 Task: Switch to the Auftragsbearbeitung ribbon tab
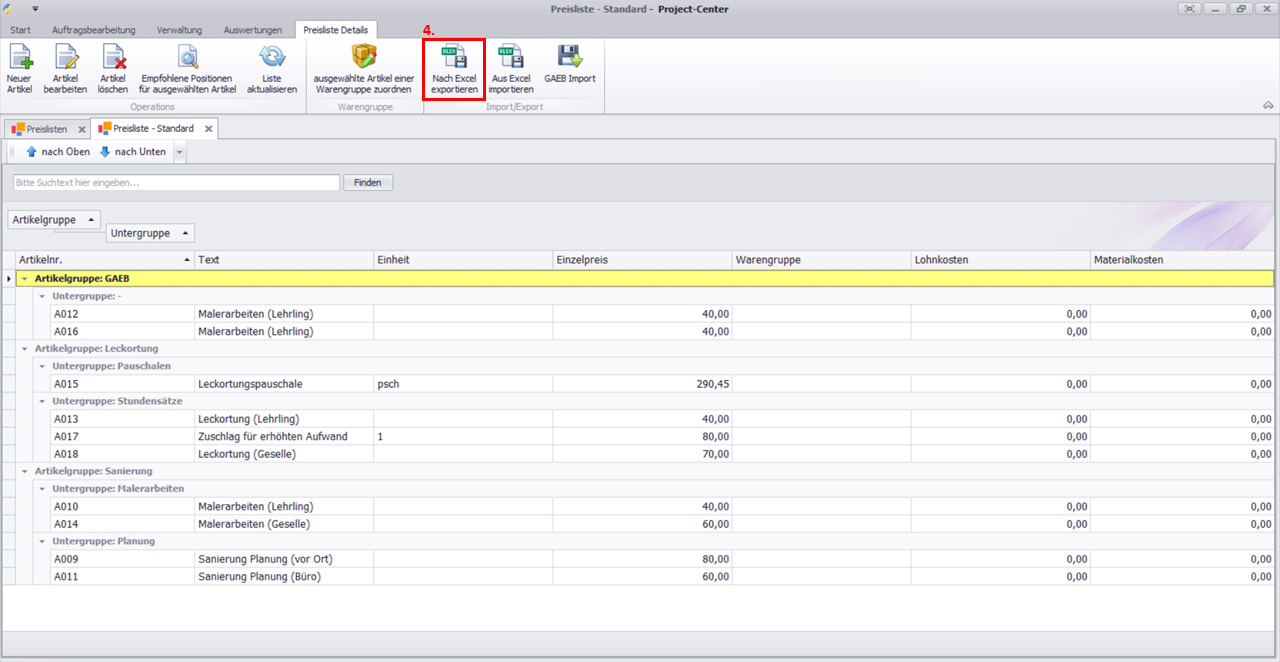(93, 30)
